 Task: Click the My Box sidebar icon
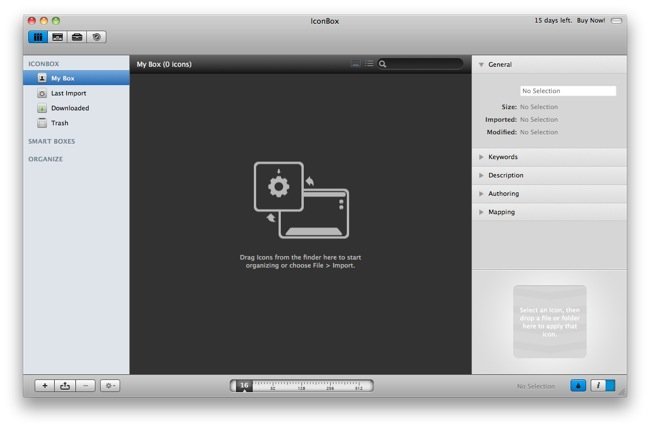(42, 78)
